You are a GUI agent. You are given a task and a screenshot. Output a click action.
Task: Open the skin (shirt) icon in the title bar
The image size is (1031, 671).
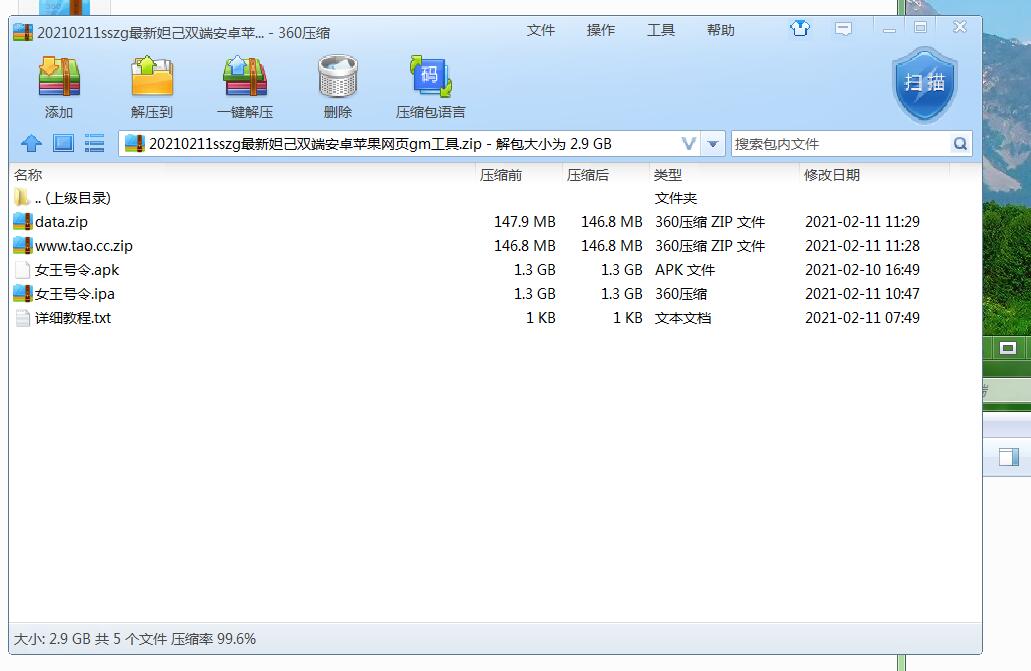click(800, 29)
